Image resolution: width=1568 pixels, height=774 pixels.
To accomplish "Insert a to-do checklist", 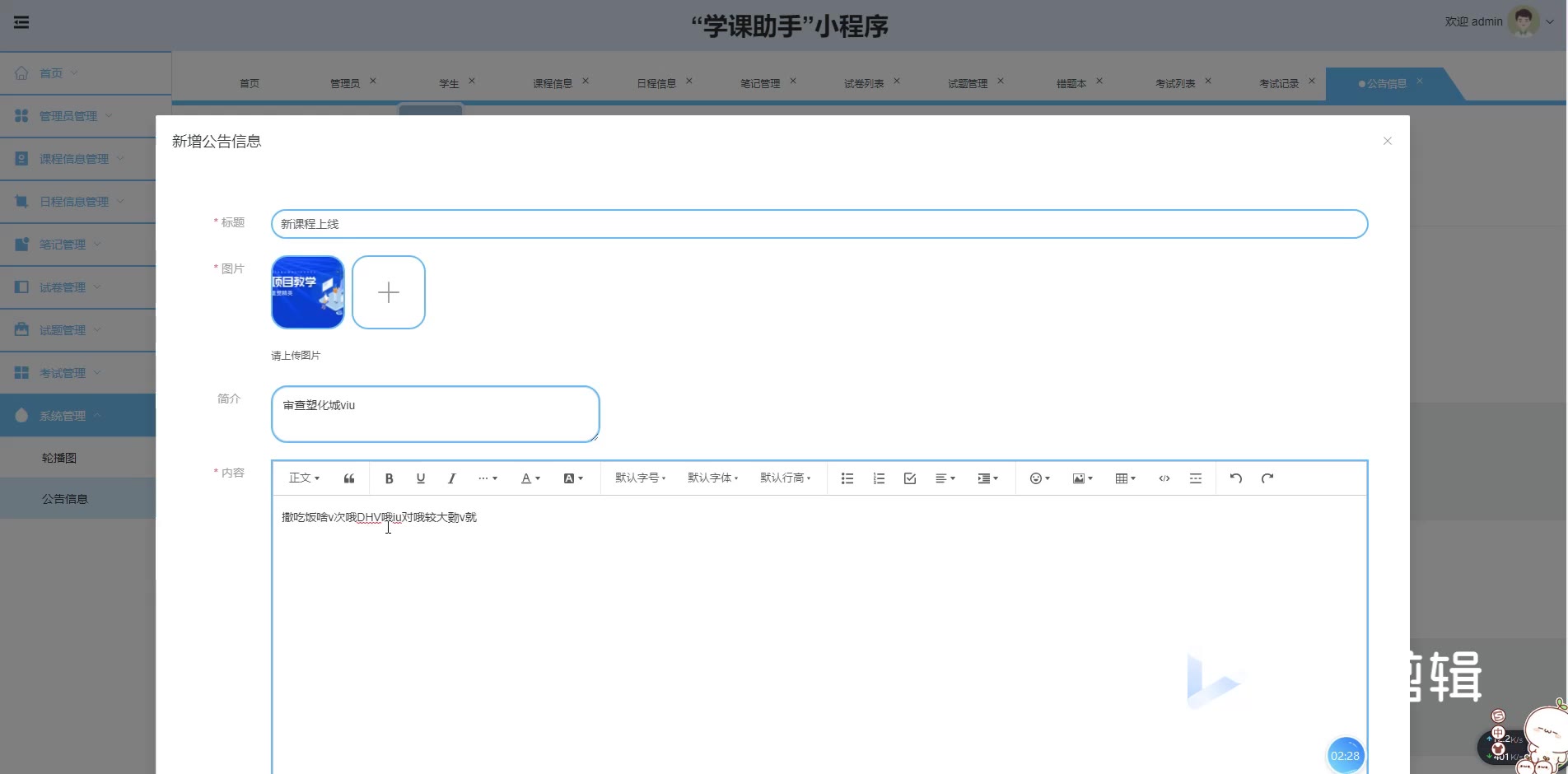I will coord(910,478).
